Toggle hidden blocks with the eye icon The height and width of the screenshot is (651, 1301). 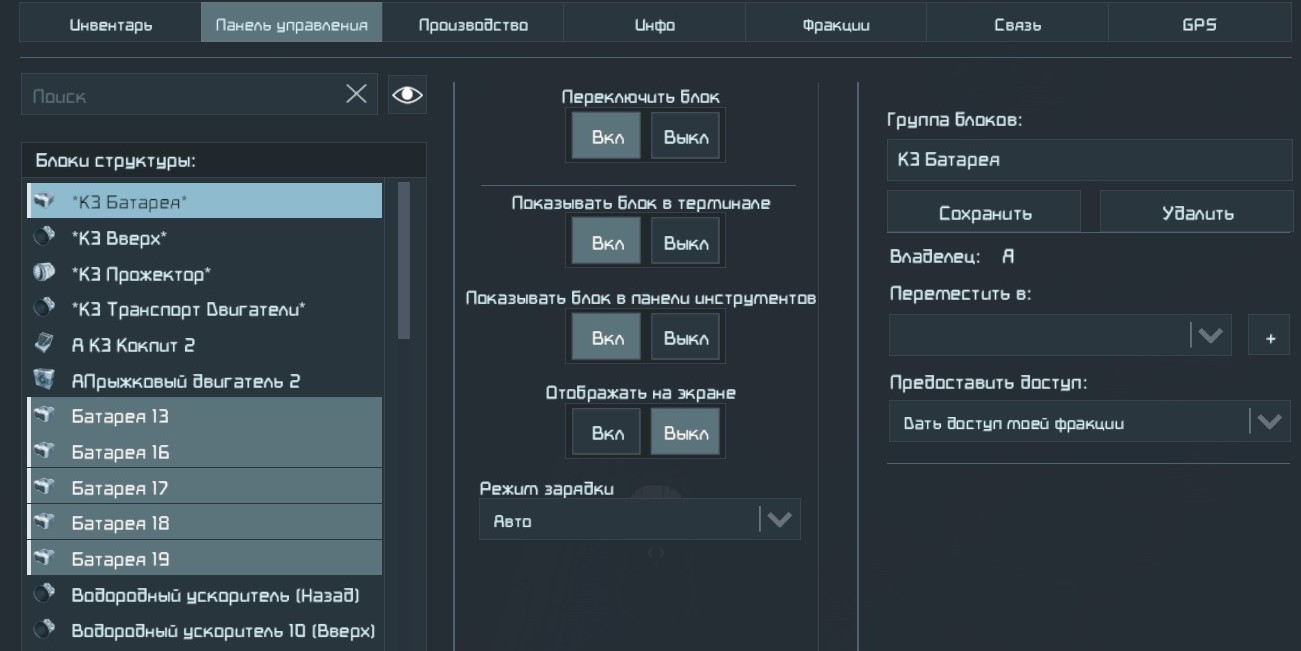pyautogui.click(x=406, y=94)
